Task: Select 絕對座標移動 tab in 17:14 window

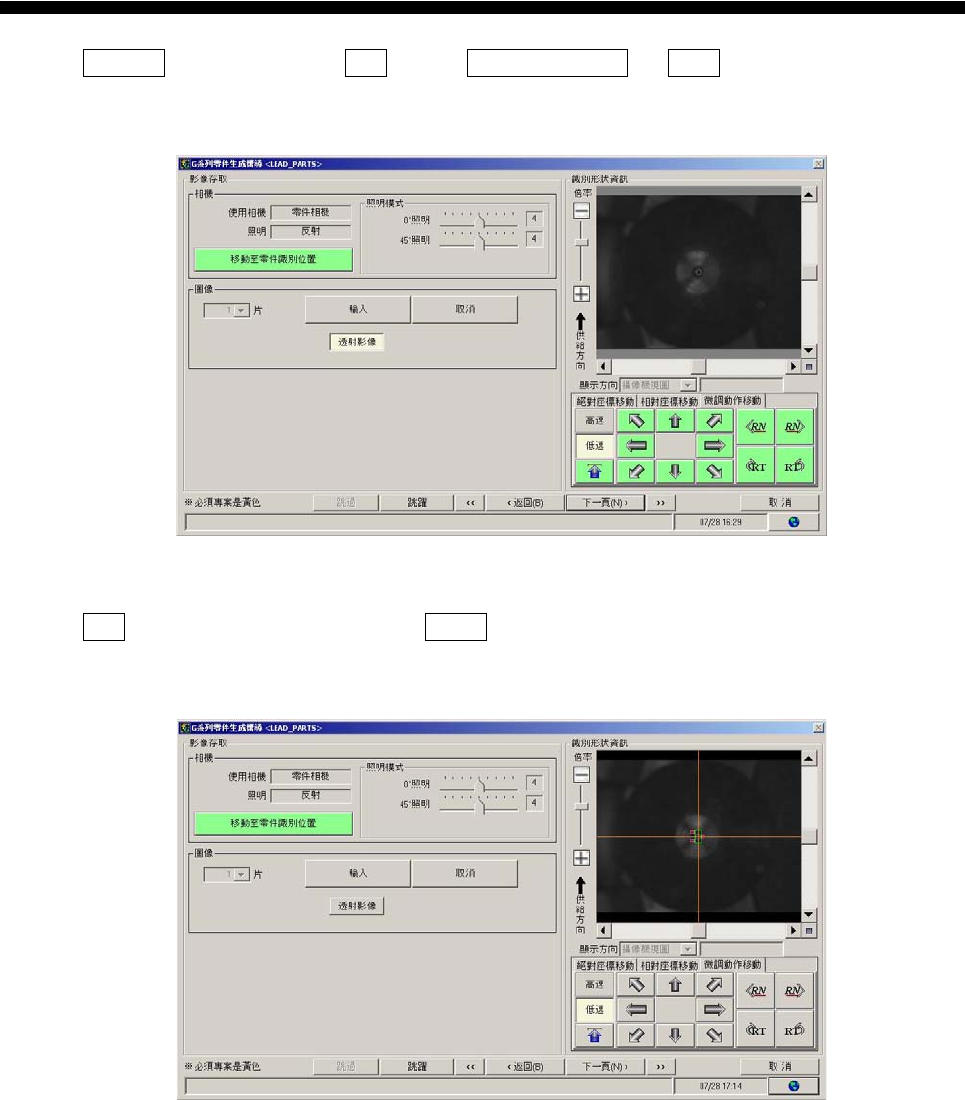Action: [x=605, y=965]
